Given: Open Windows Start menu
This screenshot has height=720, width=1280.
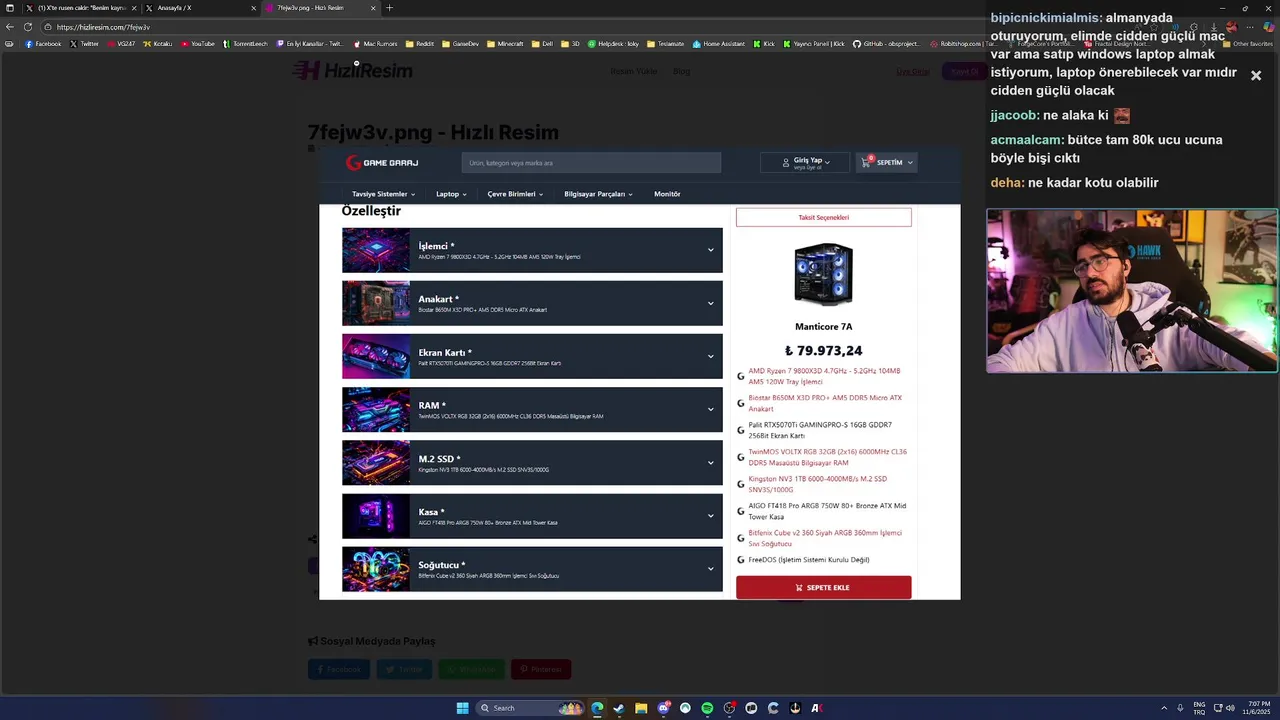Looking at the screenshot, I should [462, 708].
